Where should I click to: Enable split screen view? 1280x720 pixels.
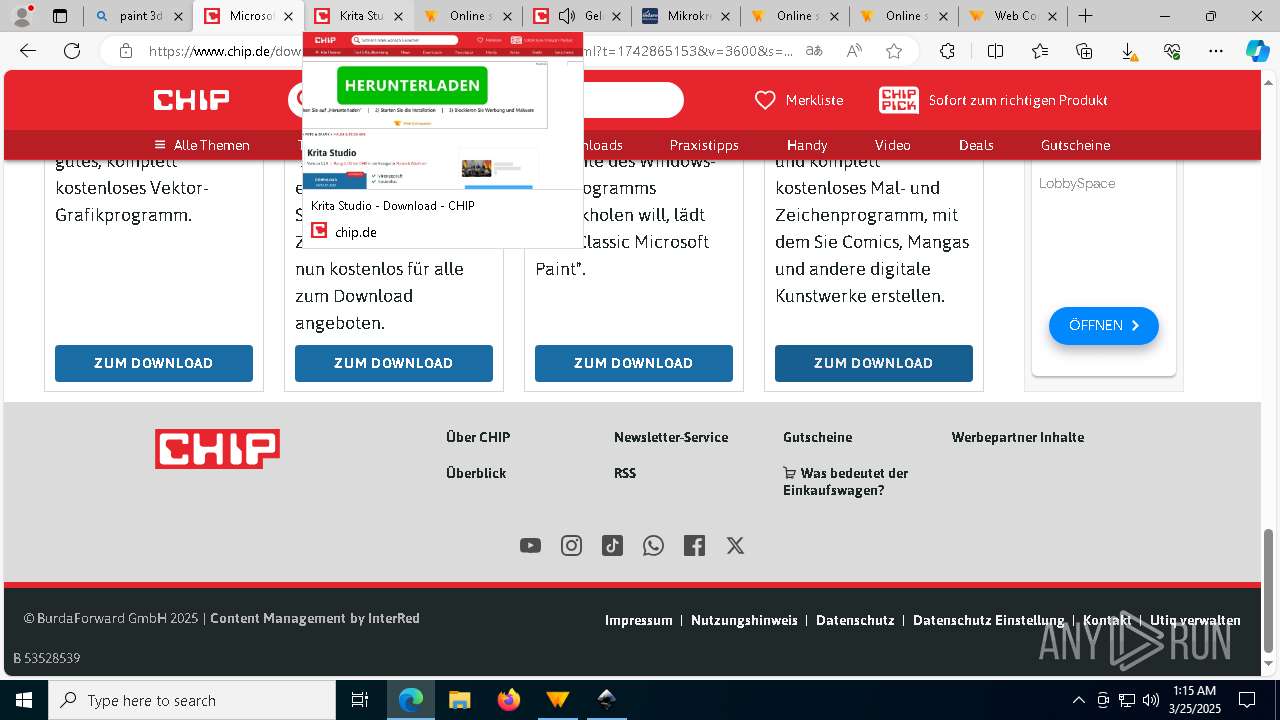995,51
